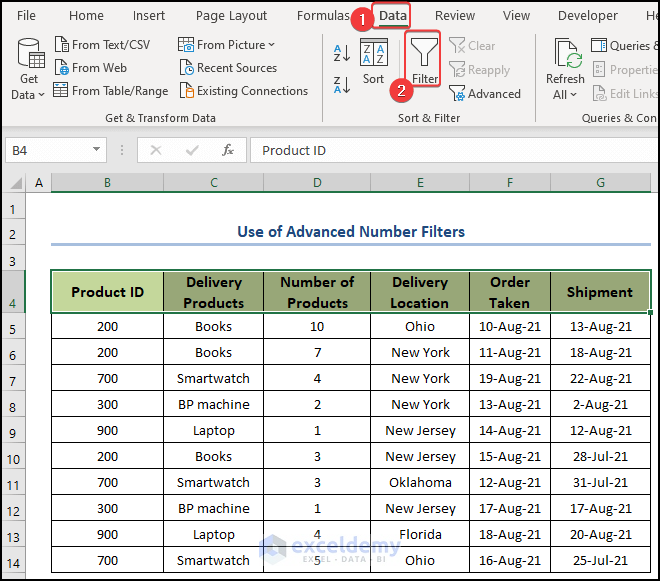Sort ascending with the A to Z icon
This screenshot has width=660, height=581.
[x=341, y=53]
